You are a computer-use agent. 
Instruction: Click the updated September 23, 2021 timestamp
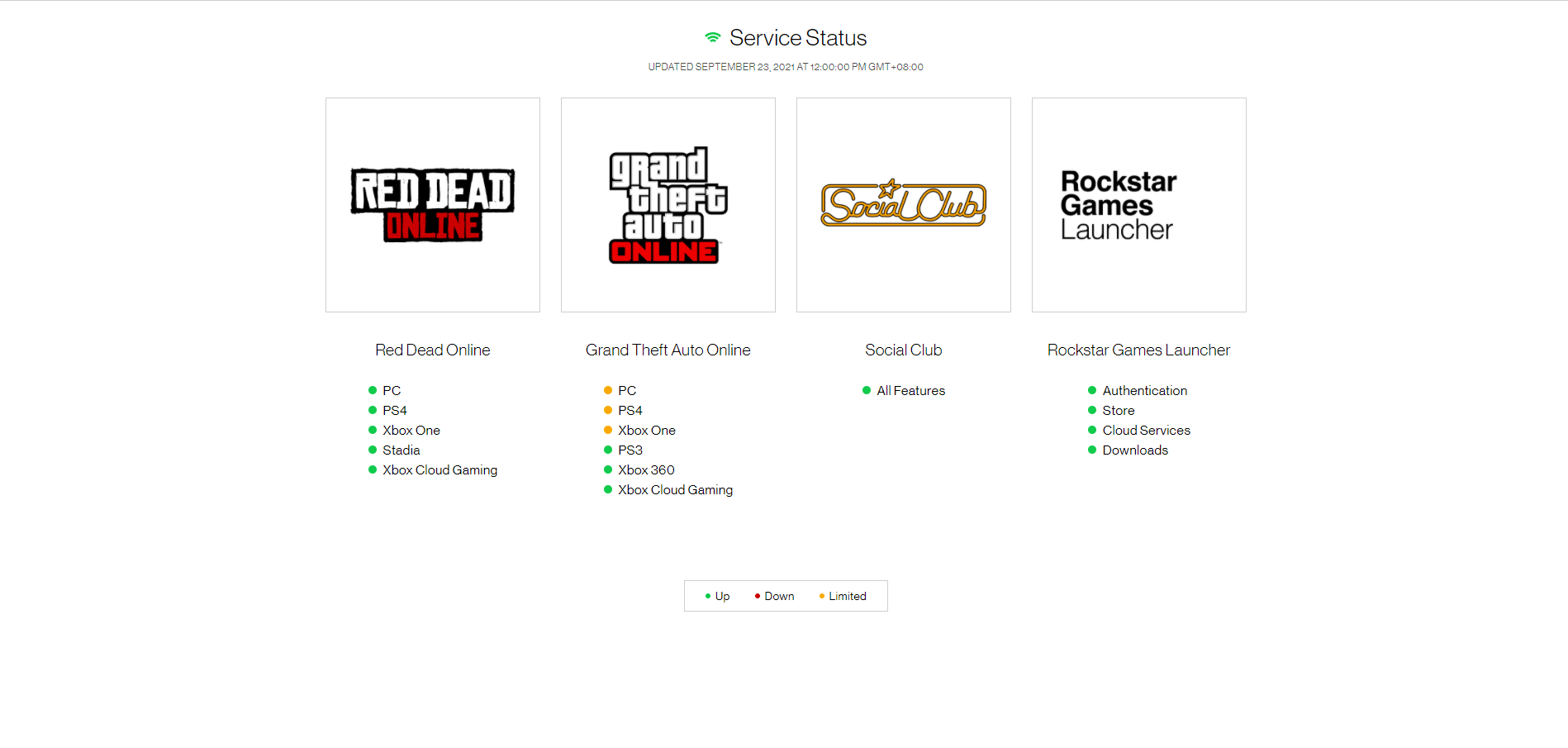pos(786,67)
